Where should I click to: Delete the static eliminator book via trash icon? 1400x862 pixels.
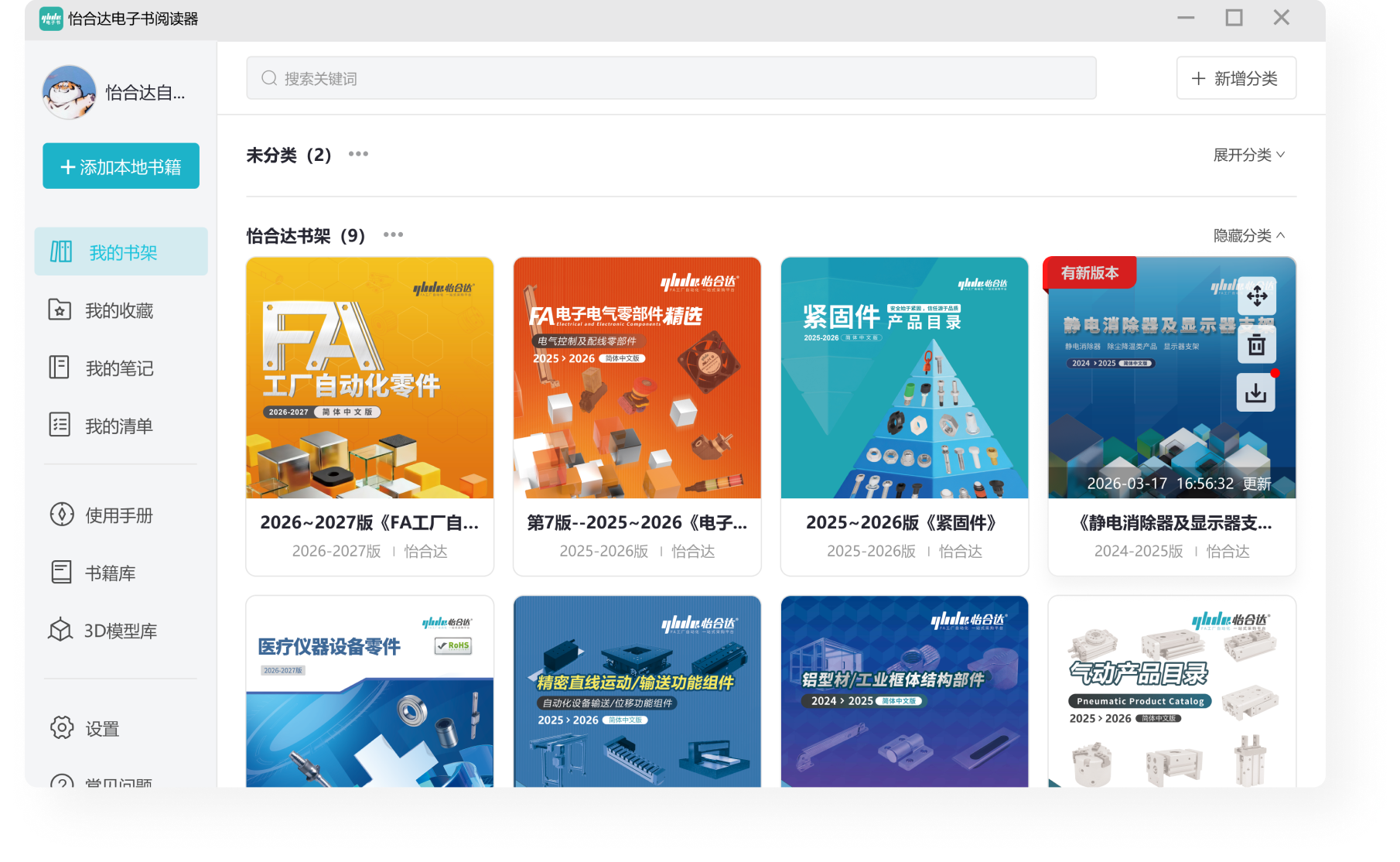(x=1256, y=345)
